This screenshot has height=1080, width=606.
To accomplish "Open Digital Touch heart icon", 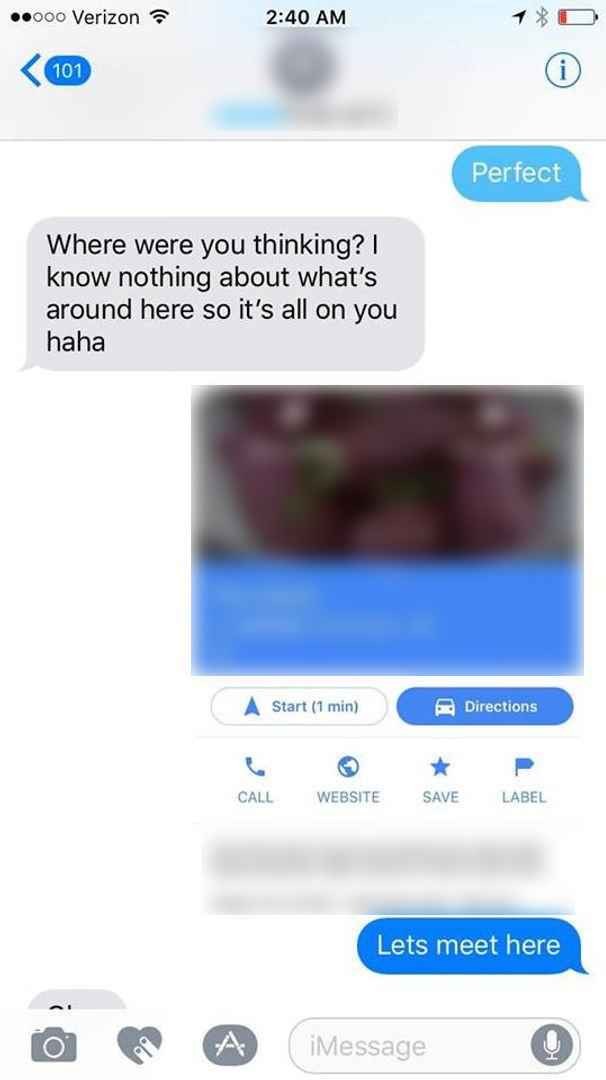I will (x=139, y=1044).
